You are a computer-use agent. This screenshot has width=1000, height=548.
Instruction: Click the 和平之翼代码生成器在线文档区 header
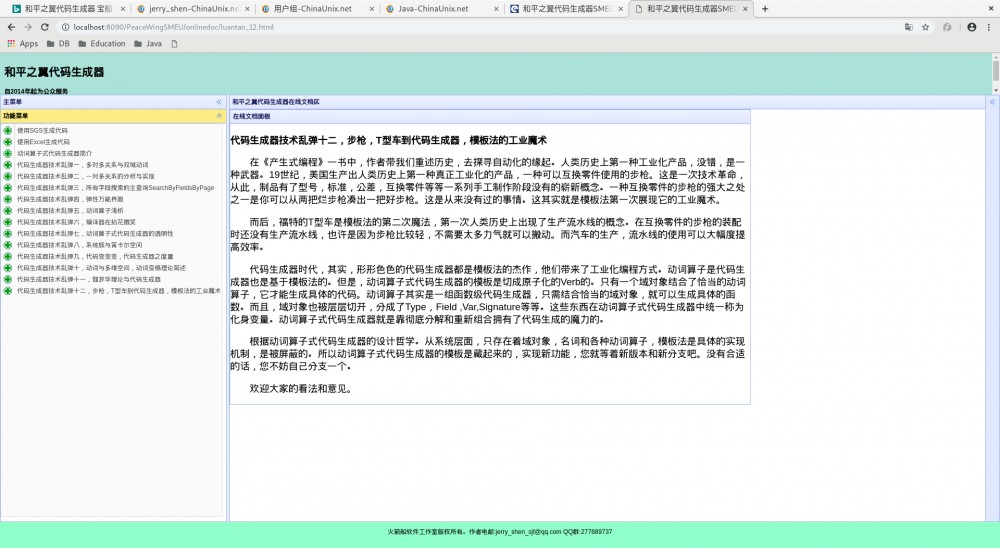click(607, 102)
